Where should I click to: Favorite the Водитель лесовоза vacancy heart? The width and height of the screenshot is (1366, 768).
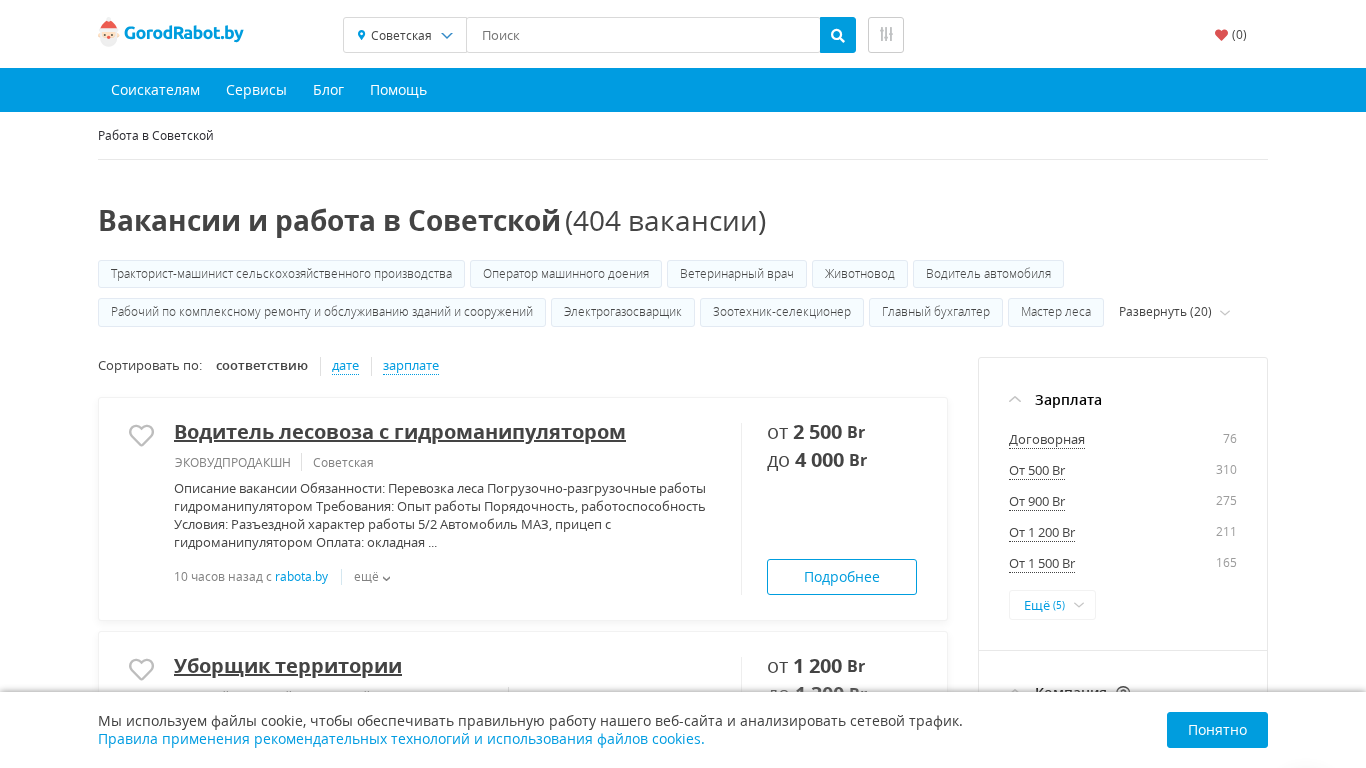tap(142, 435)
